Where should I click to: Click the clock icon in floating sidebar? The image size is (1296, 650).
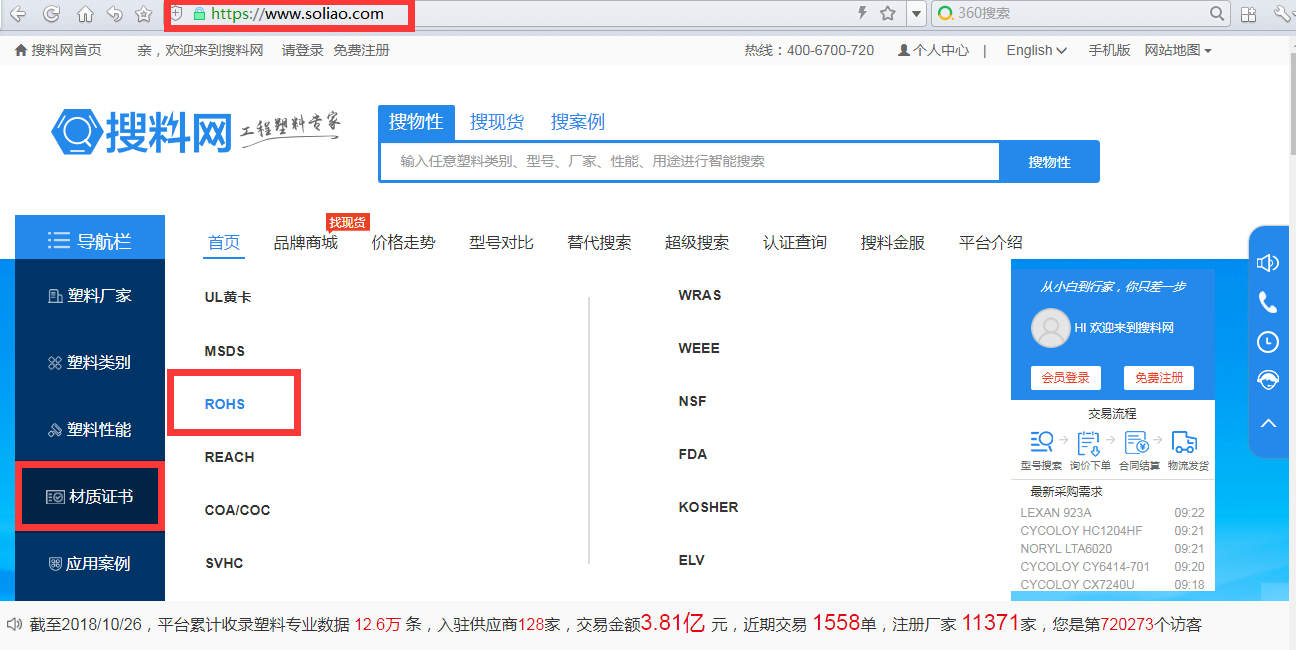1268,342
